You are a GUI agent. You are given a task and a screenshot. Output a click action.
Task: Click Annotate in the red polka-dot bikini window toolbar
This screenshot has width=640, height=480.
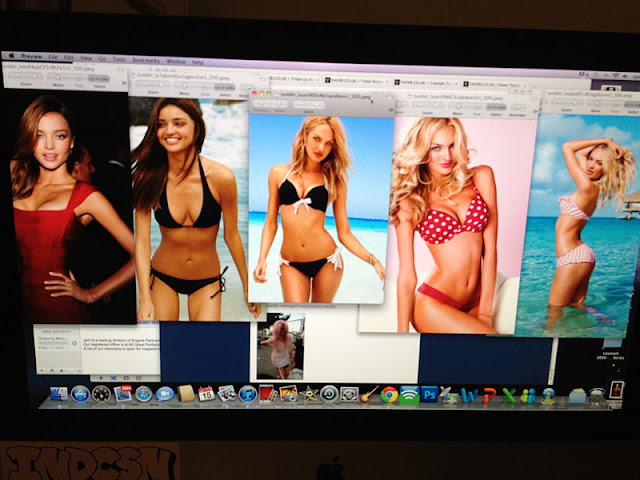click(x=518, y=111)
